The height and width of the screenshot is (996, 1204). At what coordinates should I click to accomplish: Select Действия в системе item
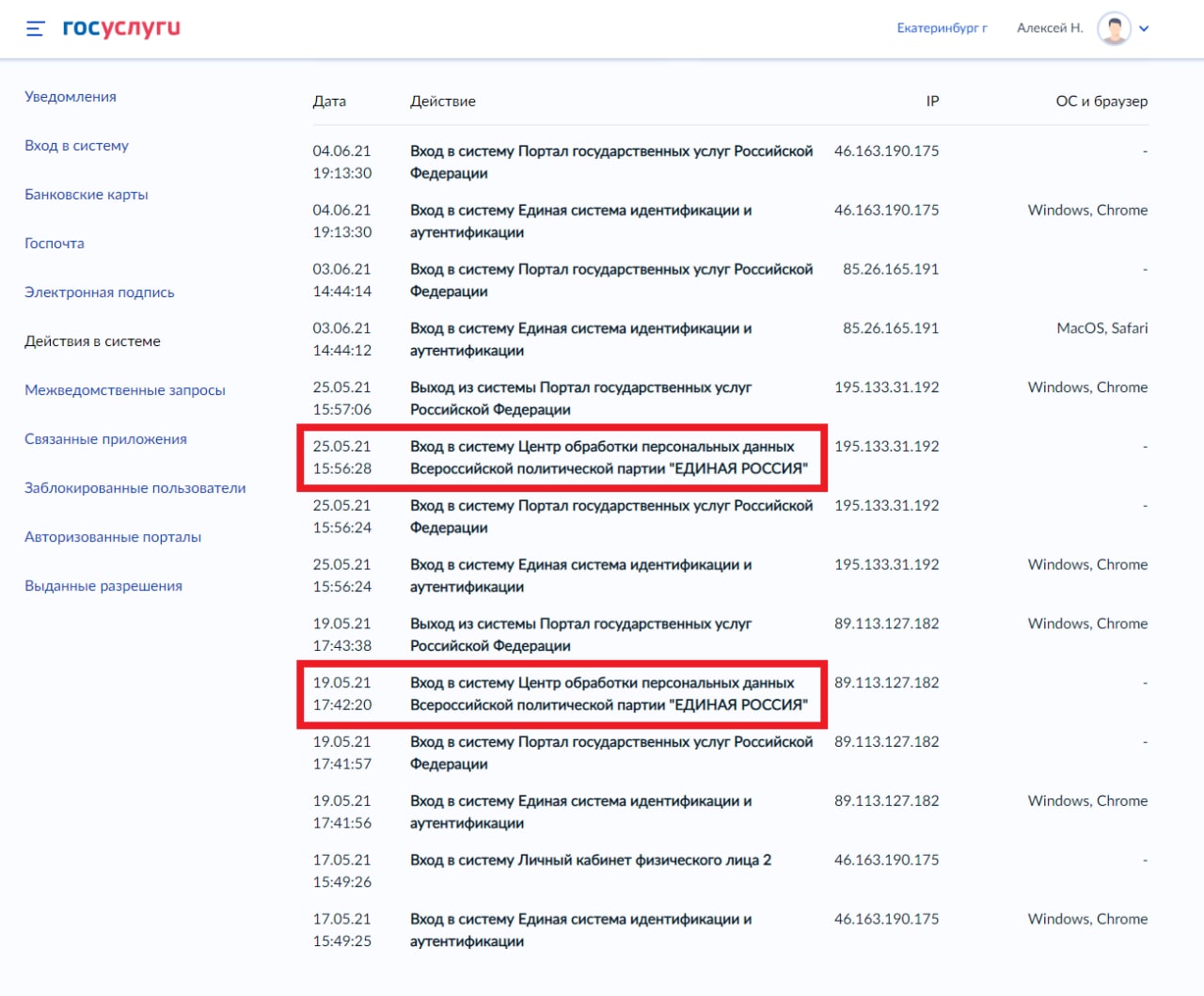tap(92, 341)
